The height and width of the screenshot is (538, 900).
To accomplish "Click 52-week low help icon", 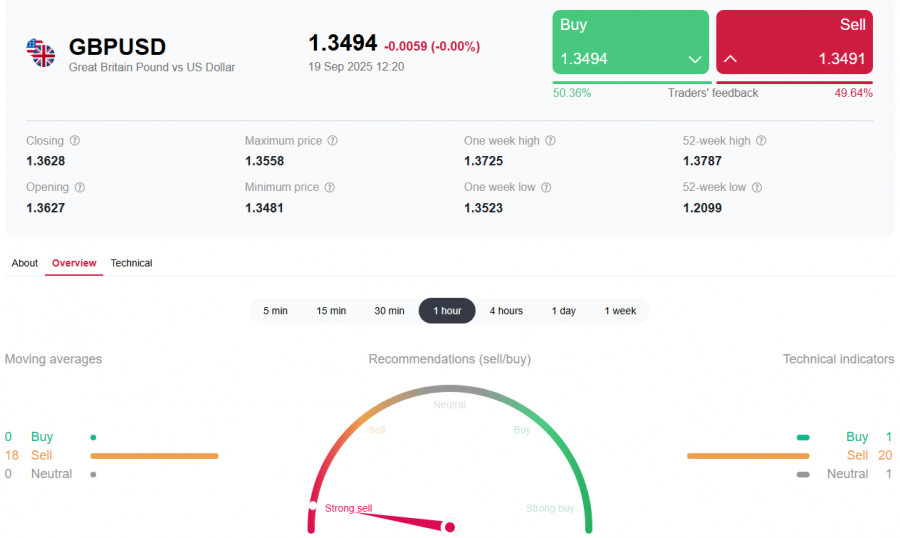I will [x=757, y=187].
